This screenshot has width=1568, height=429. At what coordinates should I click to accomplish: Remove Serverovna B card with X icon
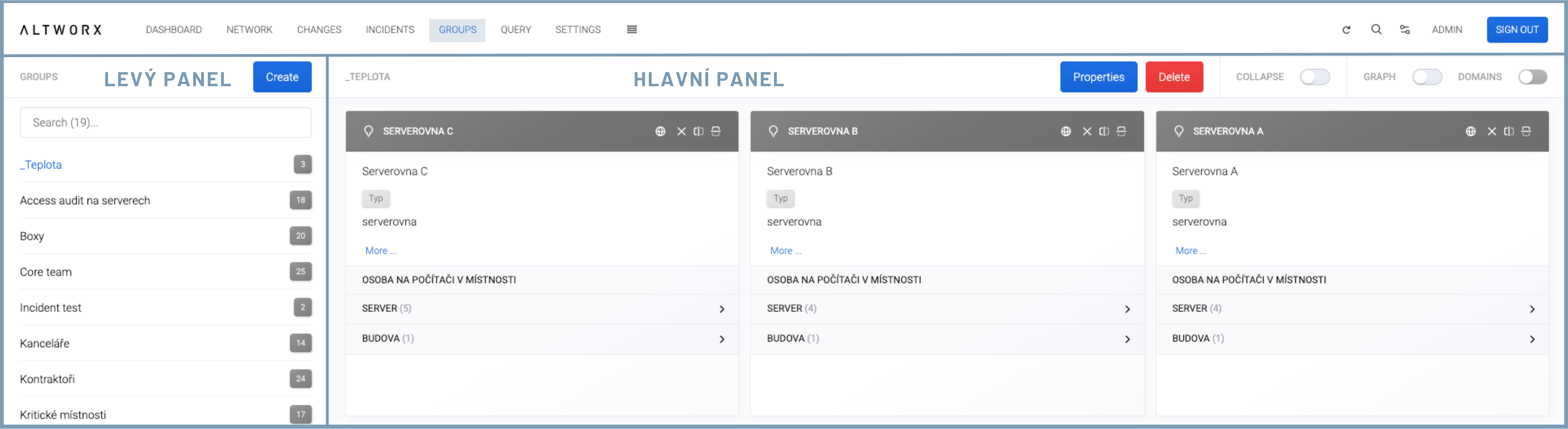coord(1086,131)
